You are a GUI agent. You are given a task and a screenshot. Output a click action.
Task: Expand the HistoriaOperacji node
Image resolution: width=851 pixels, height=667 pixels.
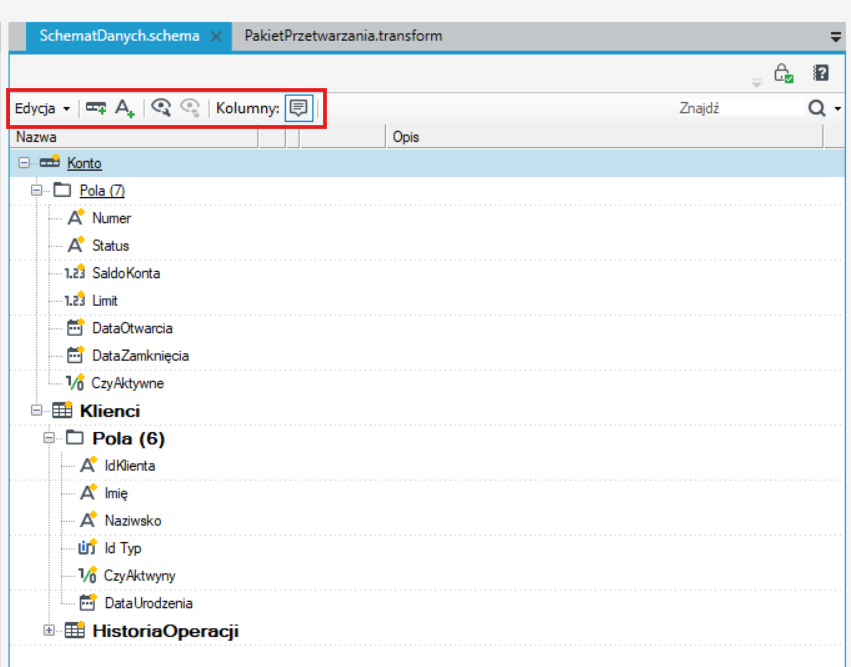[49, 630]
